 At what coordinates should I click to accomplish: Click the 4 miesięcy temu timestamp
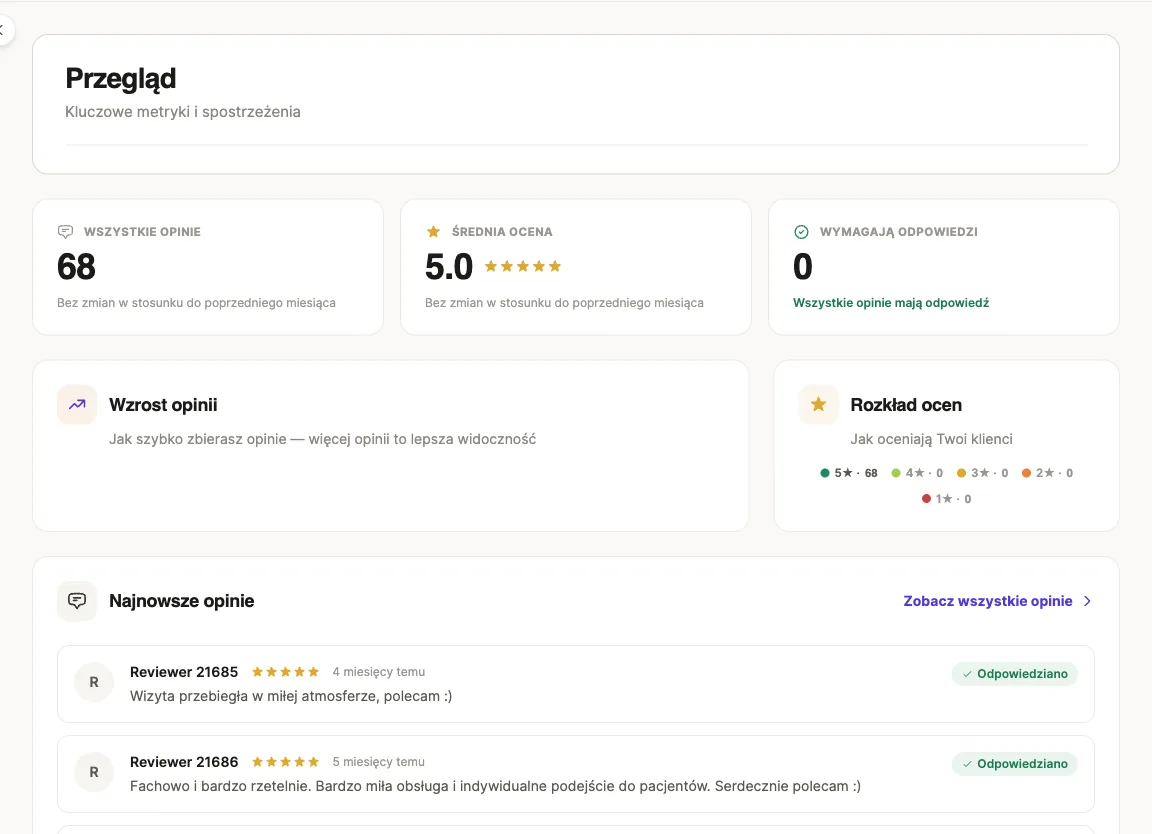pos(378,672)
